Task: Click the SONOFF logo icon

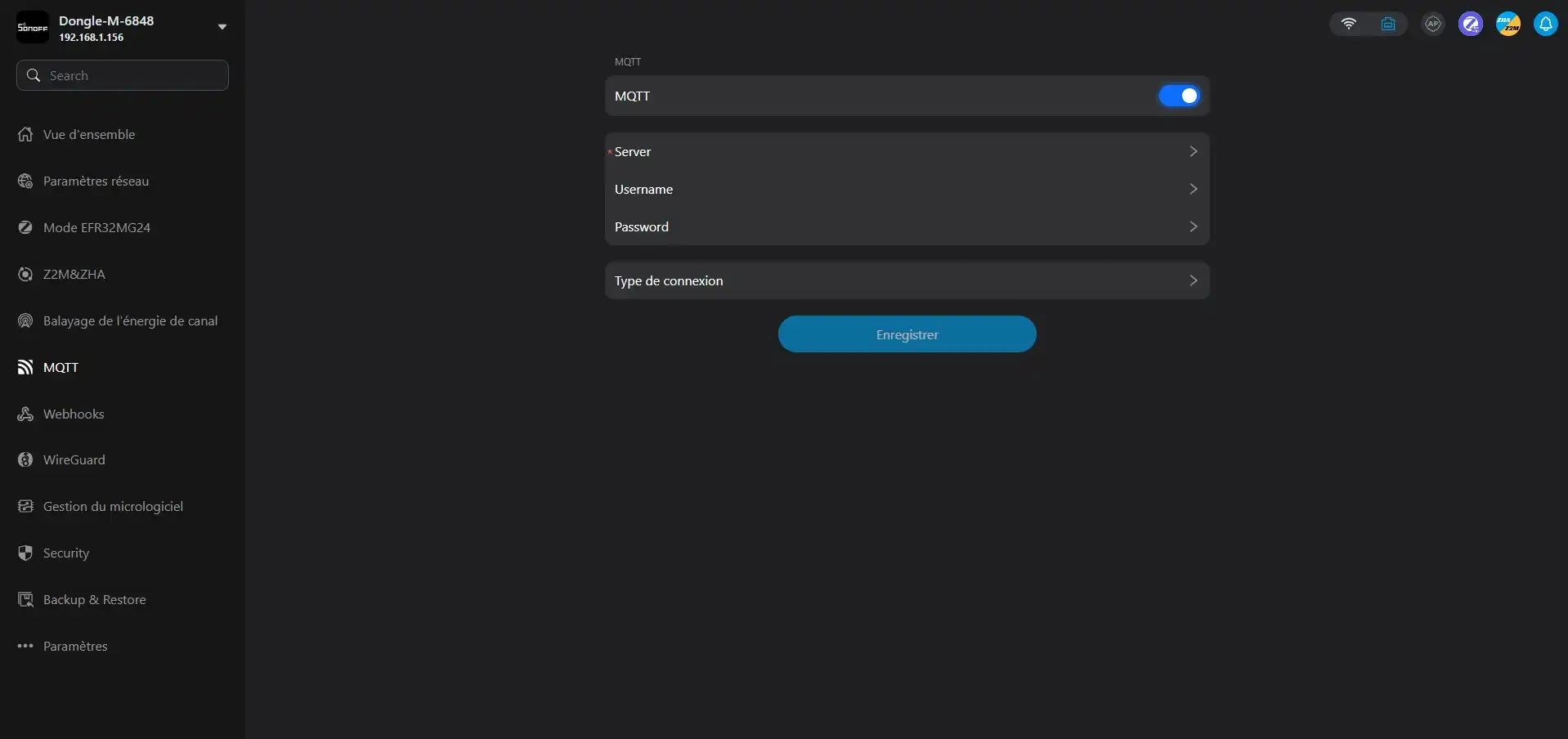Action: (x=33, y=27)
